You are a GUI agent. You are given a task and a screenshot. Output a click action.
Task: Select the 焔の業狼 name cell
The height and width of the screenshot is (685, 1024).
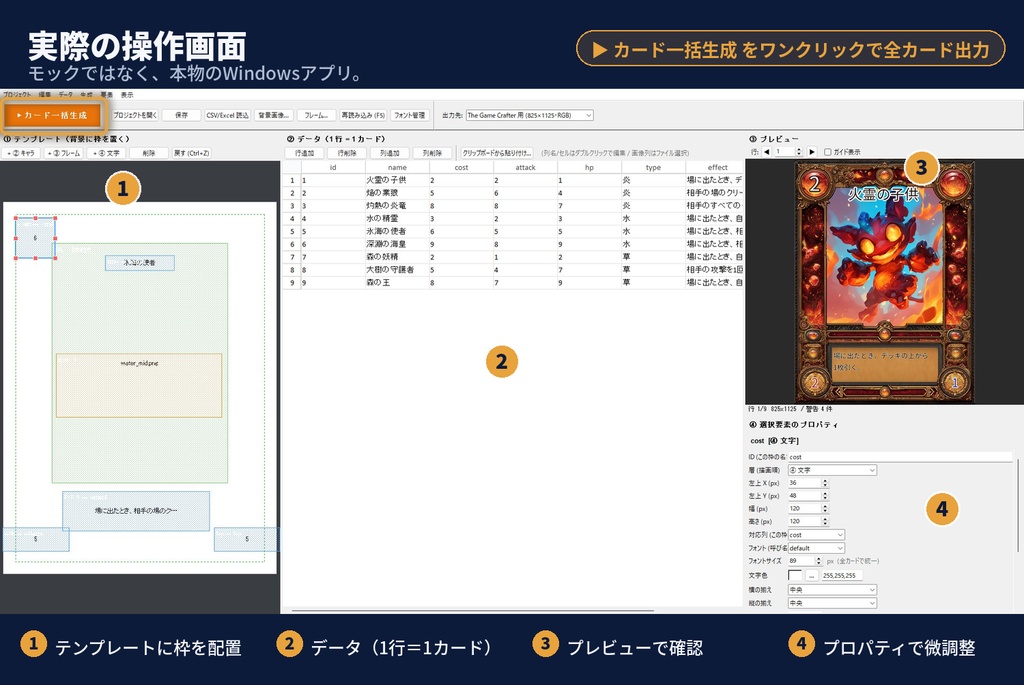pyautogui.click(x=397, y=193)
